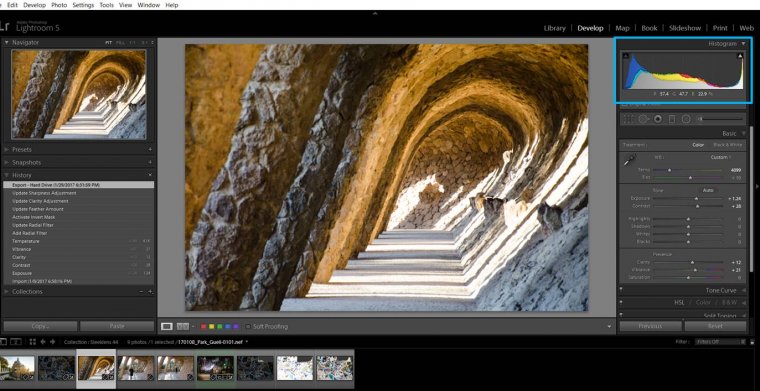Open the Photo menu
Viewport: 760px width, 391px height.
[59, 5]
